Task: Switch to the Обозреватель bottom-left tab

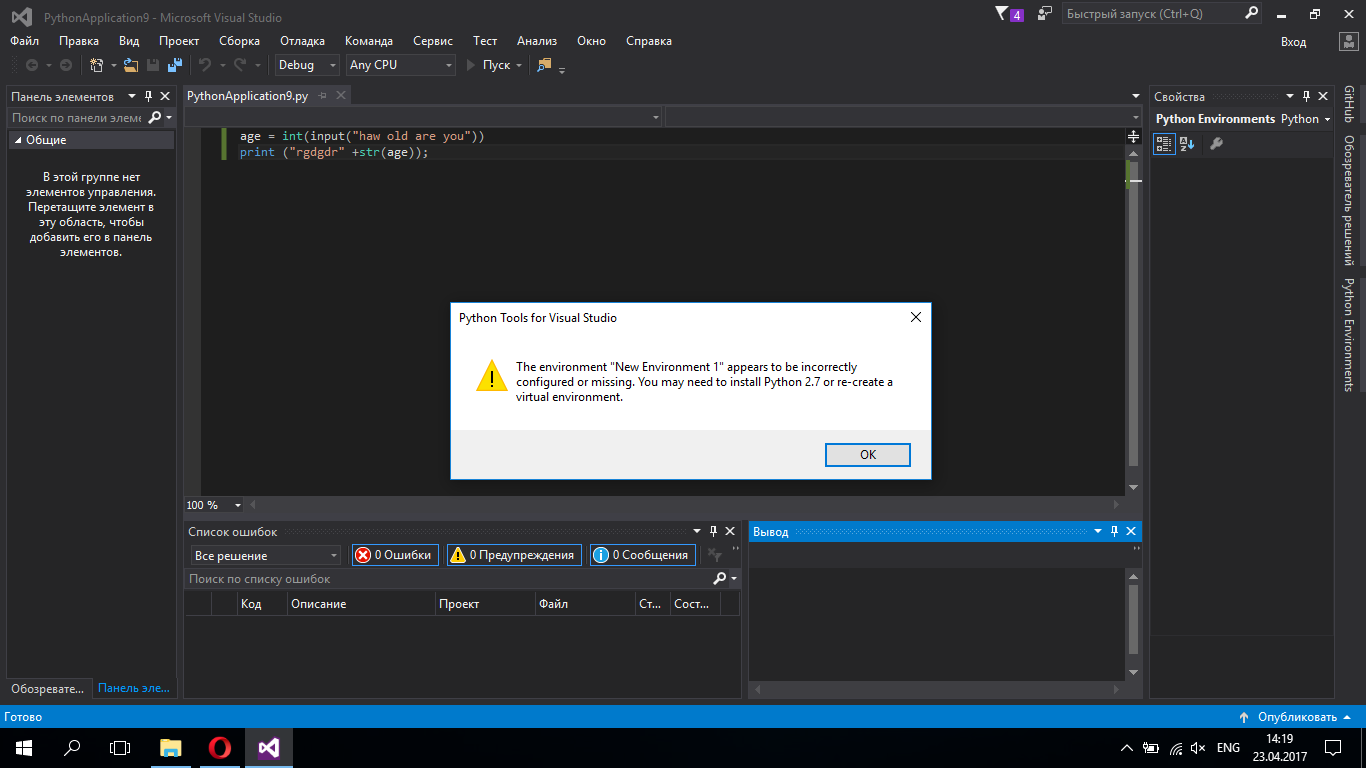Action: tap(48, 688)
